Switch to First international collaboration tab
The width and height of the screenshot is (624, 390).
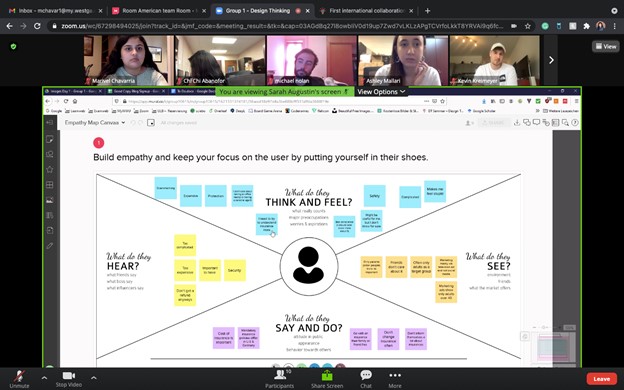367,11
